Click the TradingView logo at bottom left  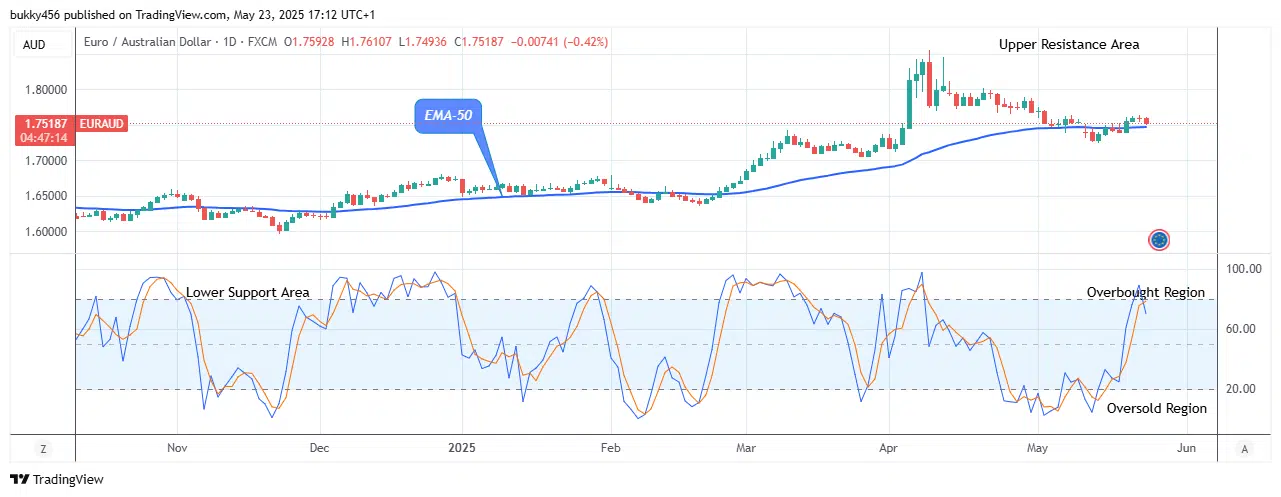click(57, 479)
